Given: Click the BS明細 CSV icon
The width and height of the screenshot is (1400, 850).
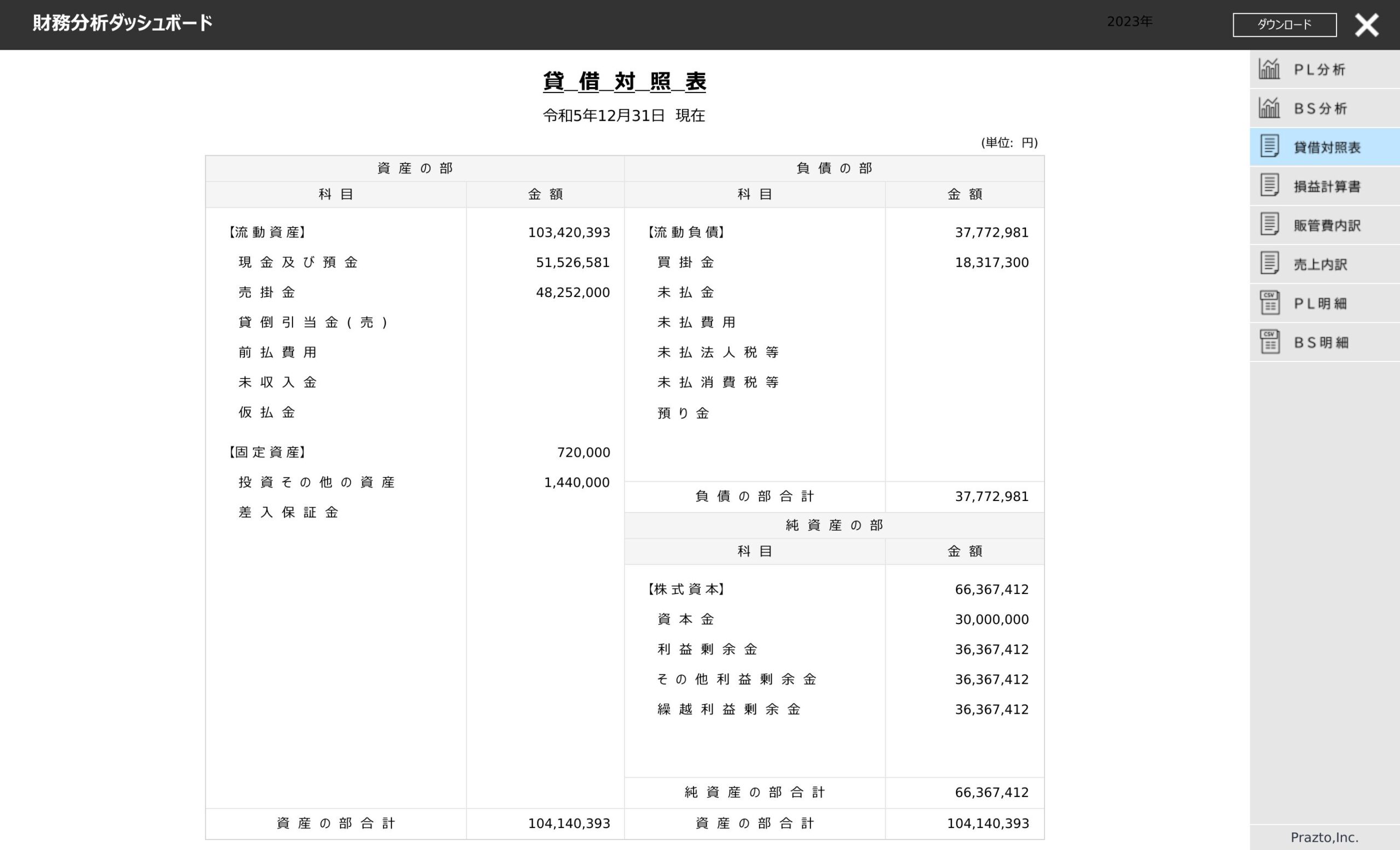Looking at the screenshot, I should pos(1269,342).
